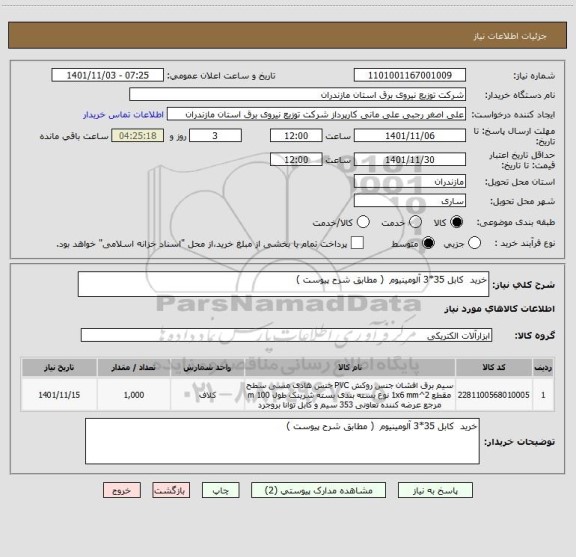
Task: Click the response deadline date 1401/11/06
Action: [410, 136]
